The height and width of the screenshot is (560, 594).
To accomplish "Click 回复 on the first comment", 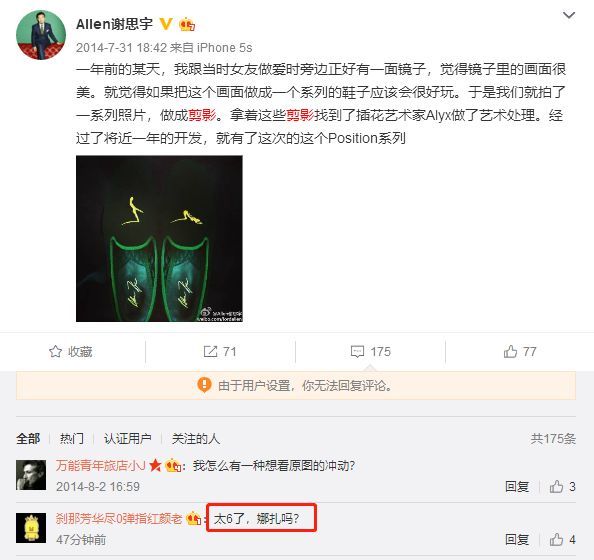I will 517,486.
